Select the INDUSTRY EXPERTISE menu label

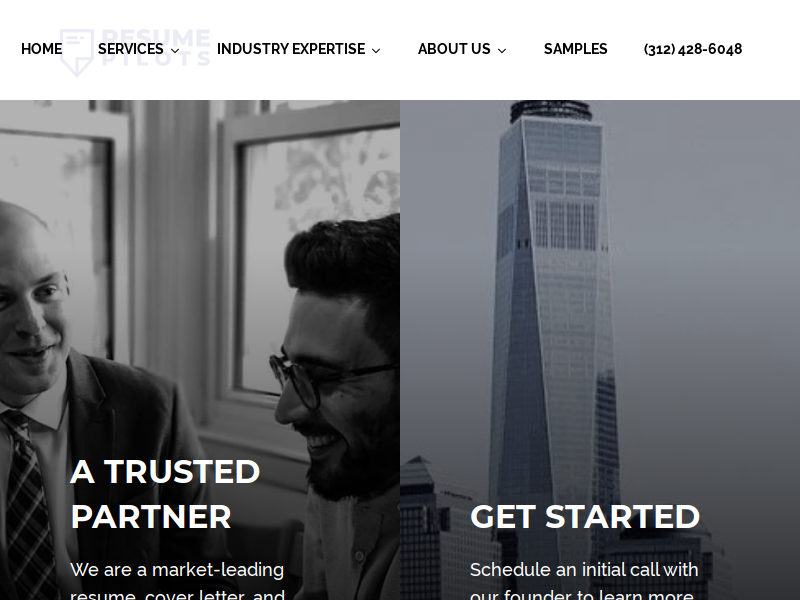click(x=291, y=49)
